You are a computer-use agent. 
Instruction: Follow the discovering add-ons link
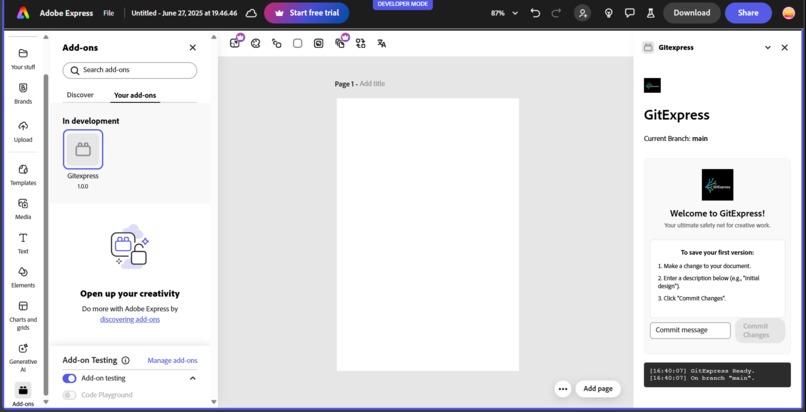point(130,319)
